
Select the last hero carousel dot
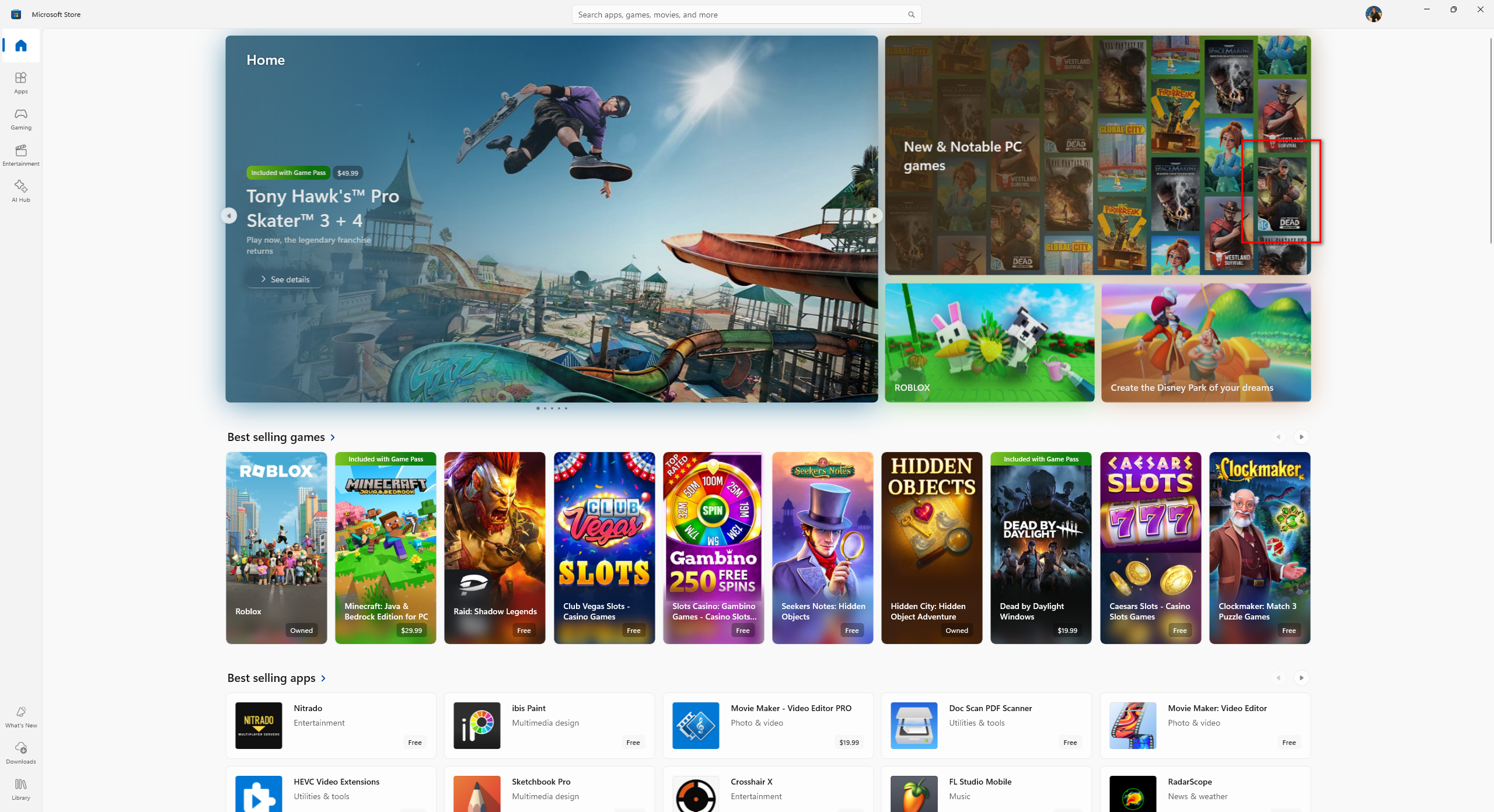(x=566, y=408)
